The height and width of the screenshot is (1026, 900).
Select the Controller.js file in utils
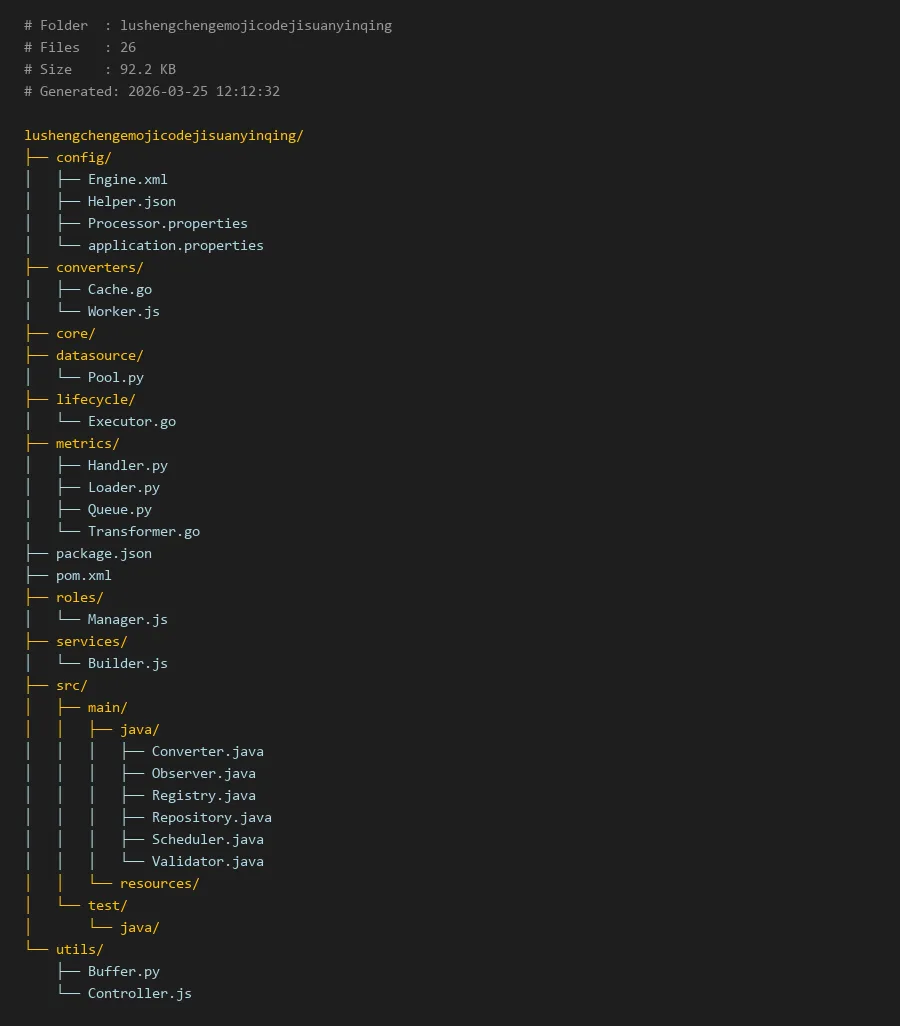(139, 993)
